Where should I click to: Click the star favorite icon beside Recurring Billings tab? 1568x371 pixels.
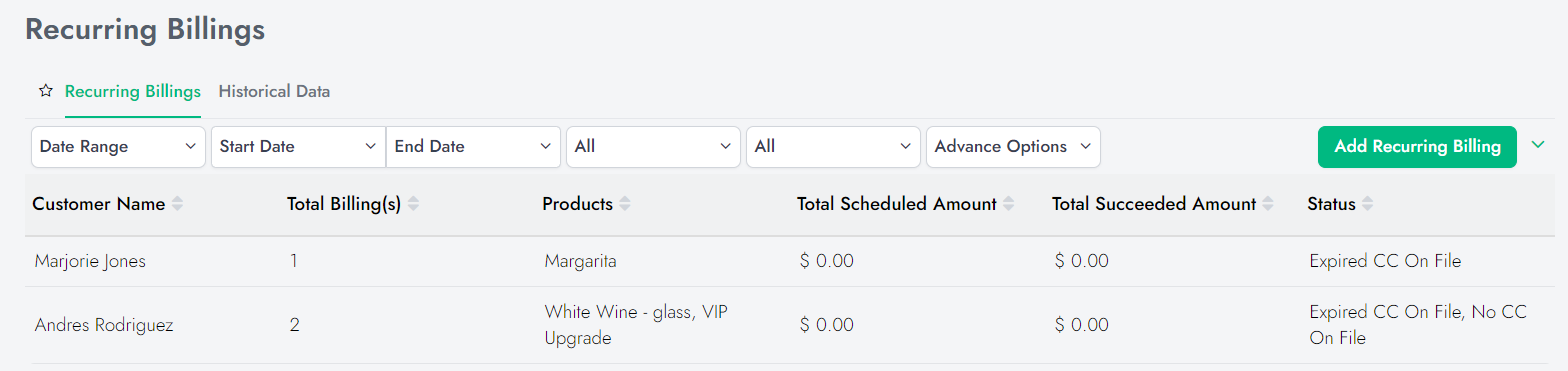click(45, 91)
